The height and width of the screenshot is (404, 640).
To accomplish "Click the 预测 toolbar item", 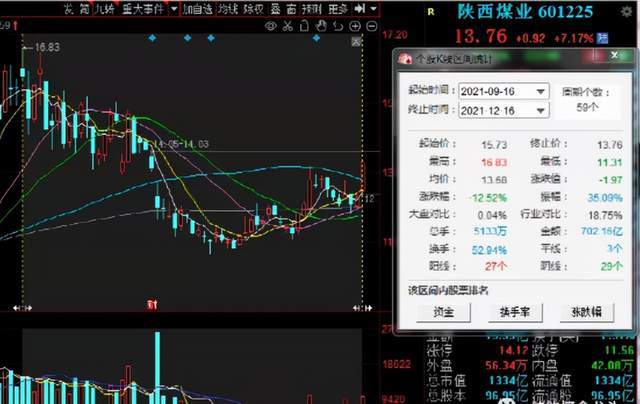I will click(x=312, y=9).
